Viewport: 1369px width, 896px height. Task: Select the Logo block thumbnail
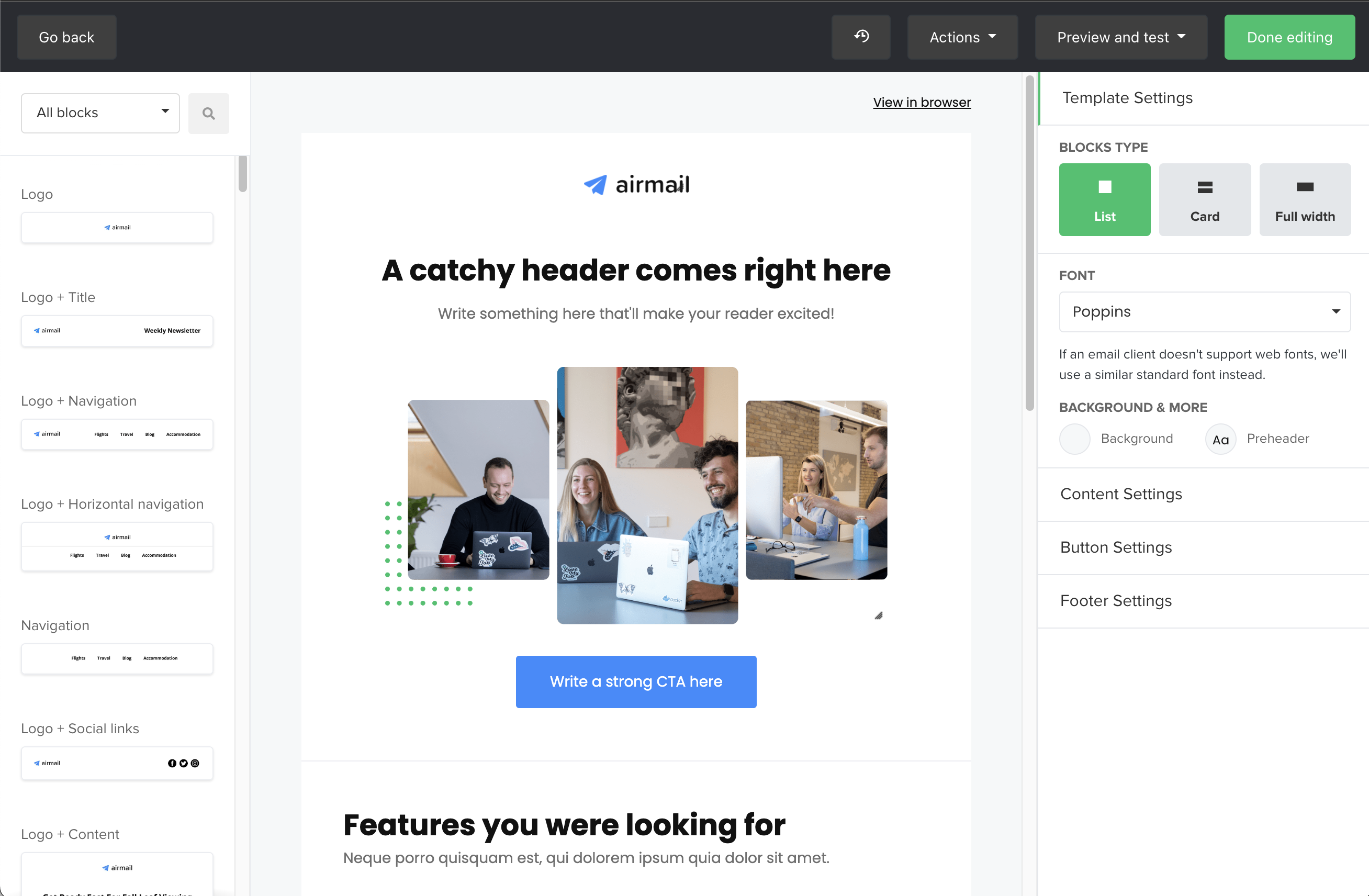click(x=117, y=228)
